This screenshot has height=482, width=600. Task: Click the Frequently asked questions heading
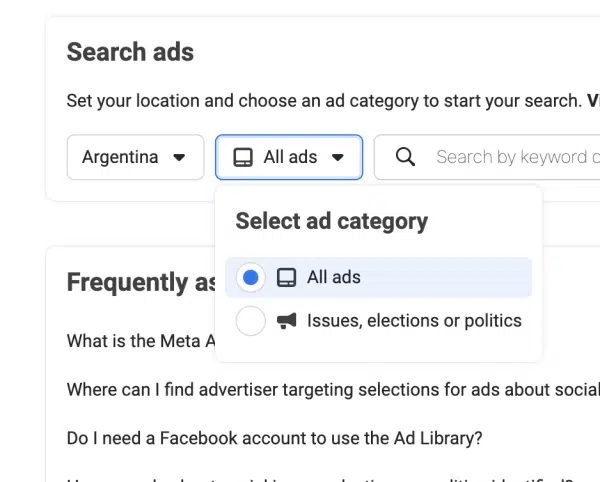[x=141, y=282]
